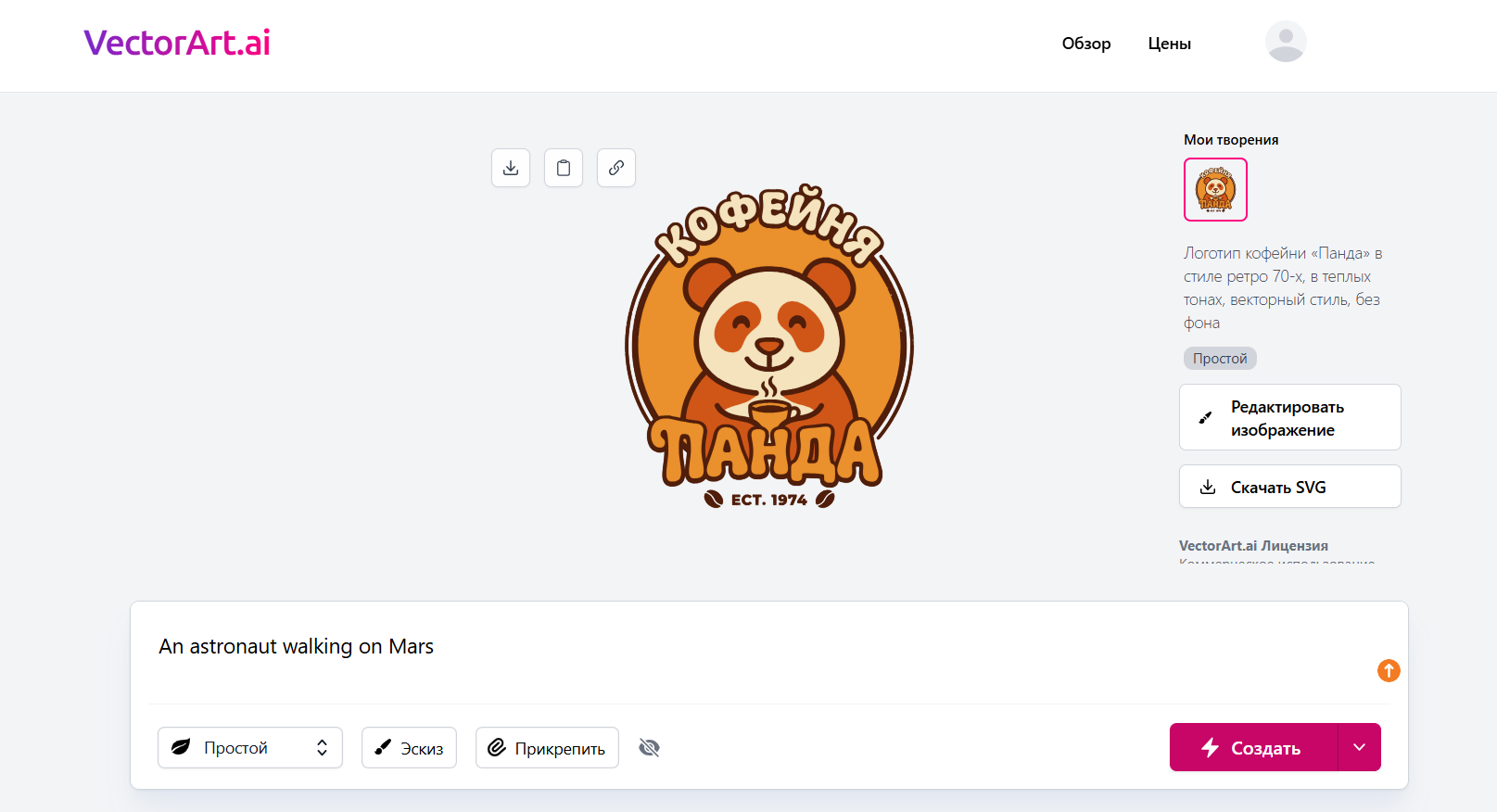
Task: Toggle the crossed-out eye privacy icon
Action: coord(649,748)
